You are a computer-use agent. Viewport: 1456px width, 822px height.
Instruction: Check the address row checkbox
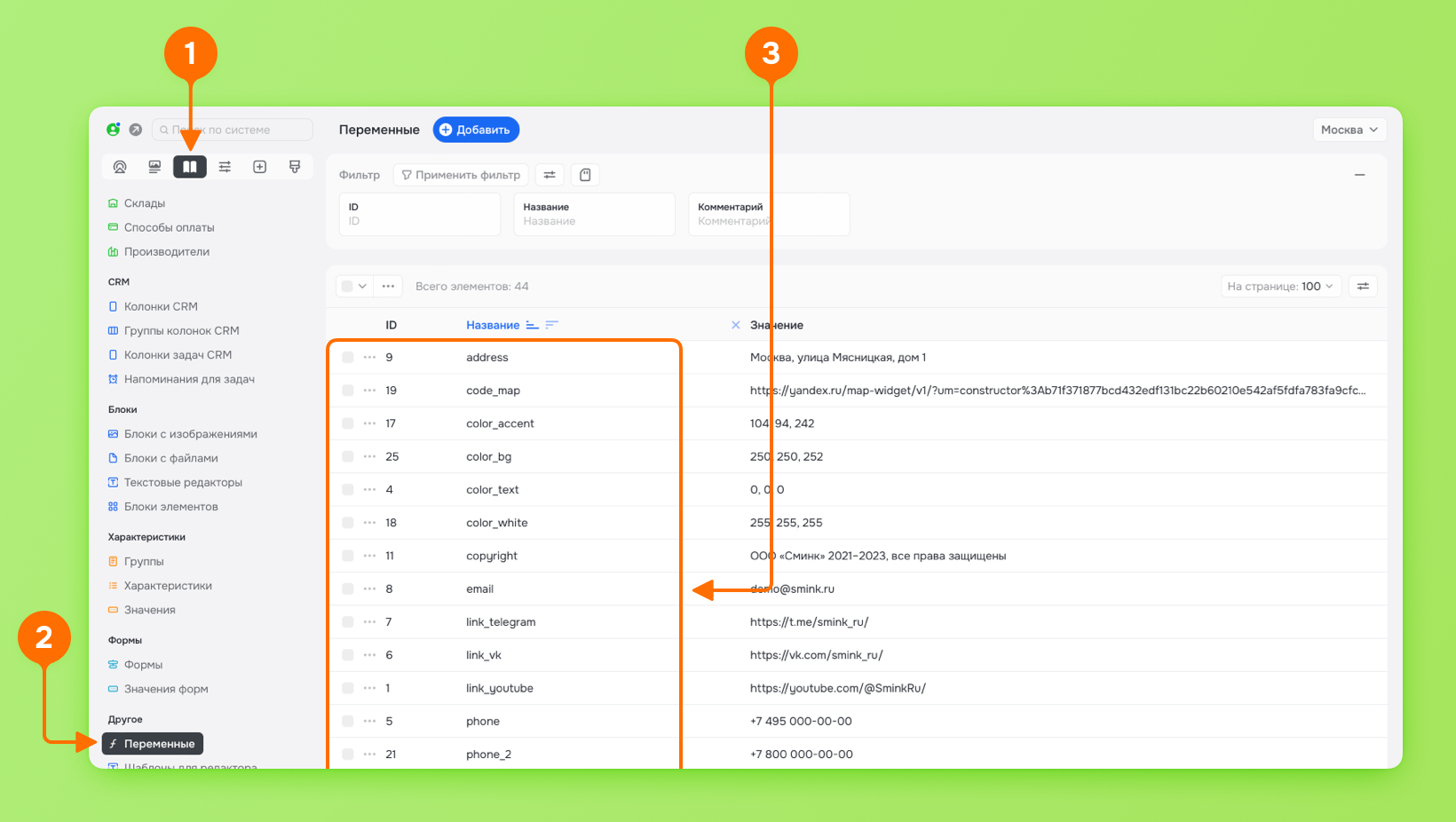pos(347,358)
